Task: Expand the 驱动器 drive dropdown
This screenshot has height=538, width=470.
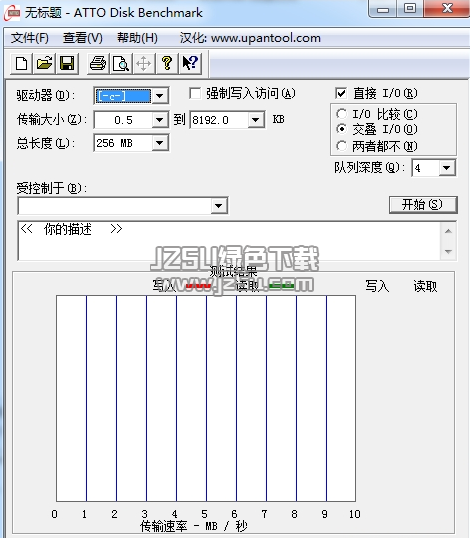Action: (x=160, y=96)
